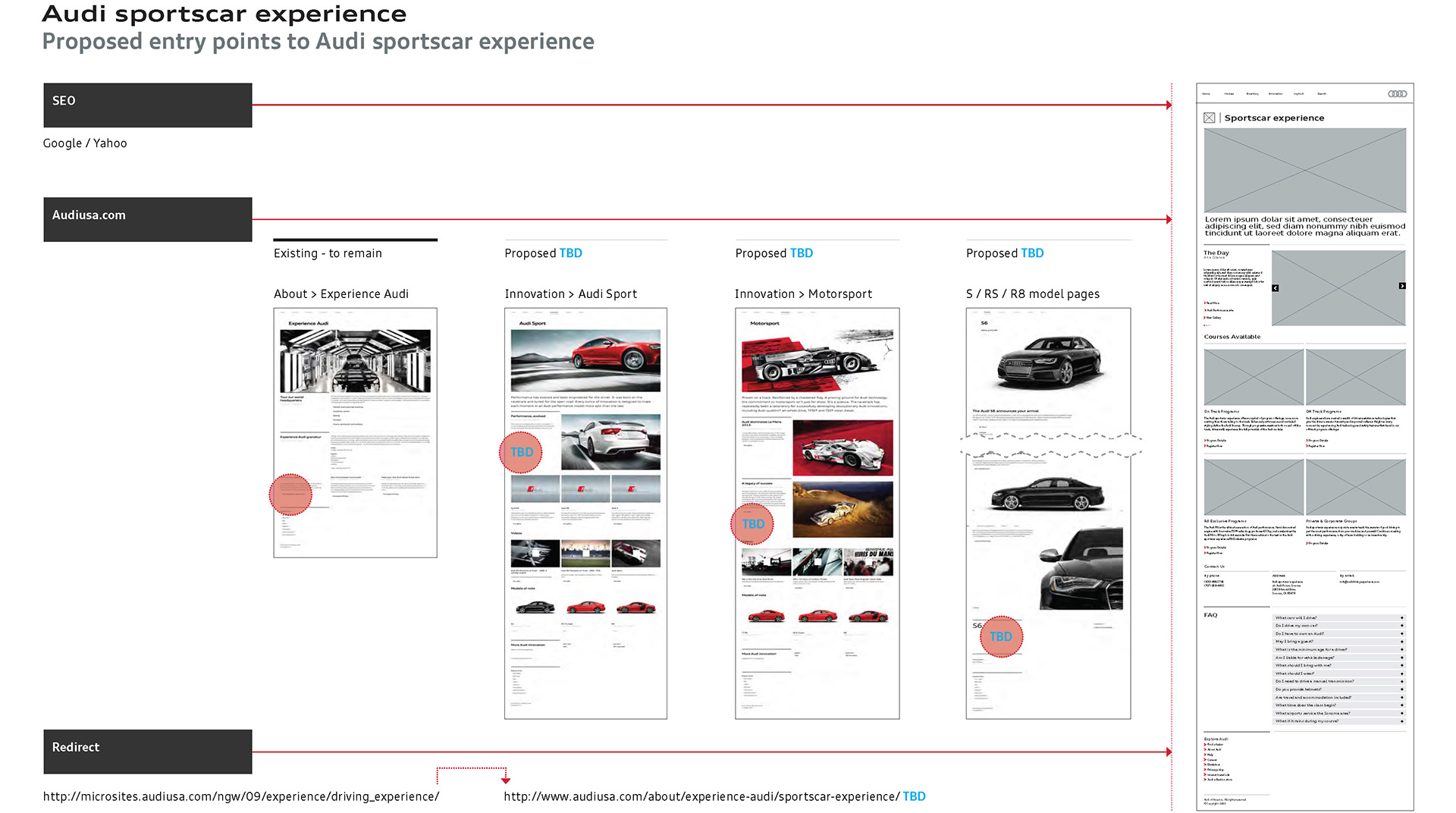
Task: Click 'Innovation > Motorsport' breadcrumb text
Action: pos(803,294)
